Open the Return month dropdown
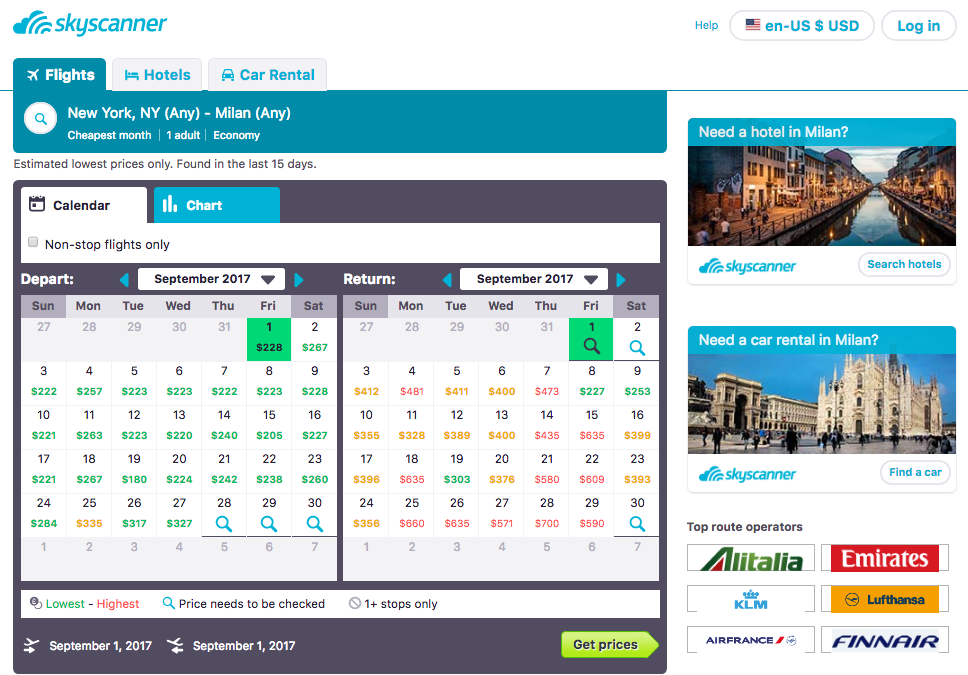968x675 pixels. [x=533, y=278]
